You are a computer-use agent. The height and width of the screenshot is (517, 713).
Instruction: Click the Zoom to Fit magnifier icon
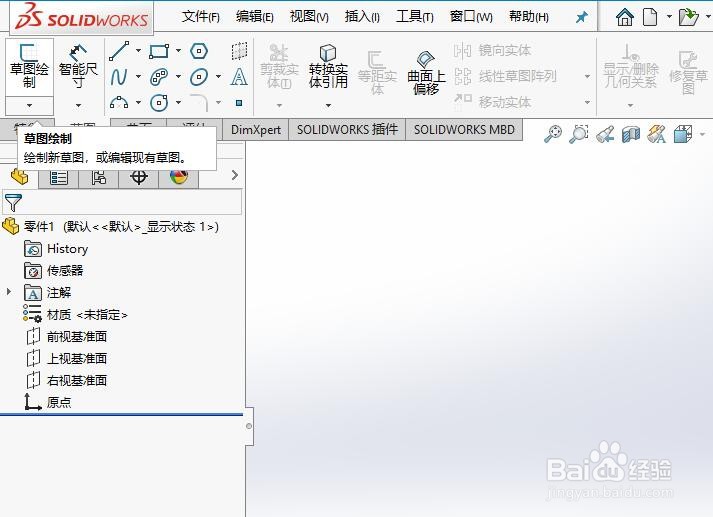pyautogui.click(x=553, y=134)
